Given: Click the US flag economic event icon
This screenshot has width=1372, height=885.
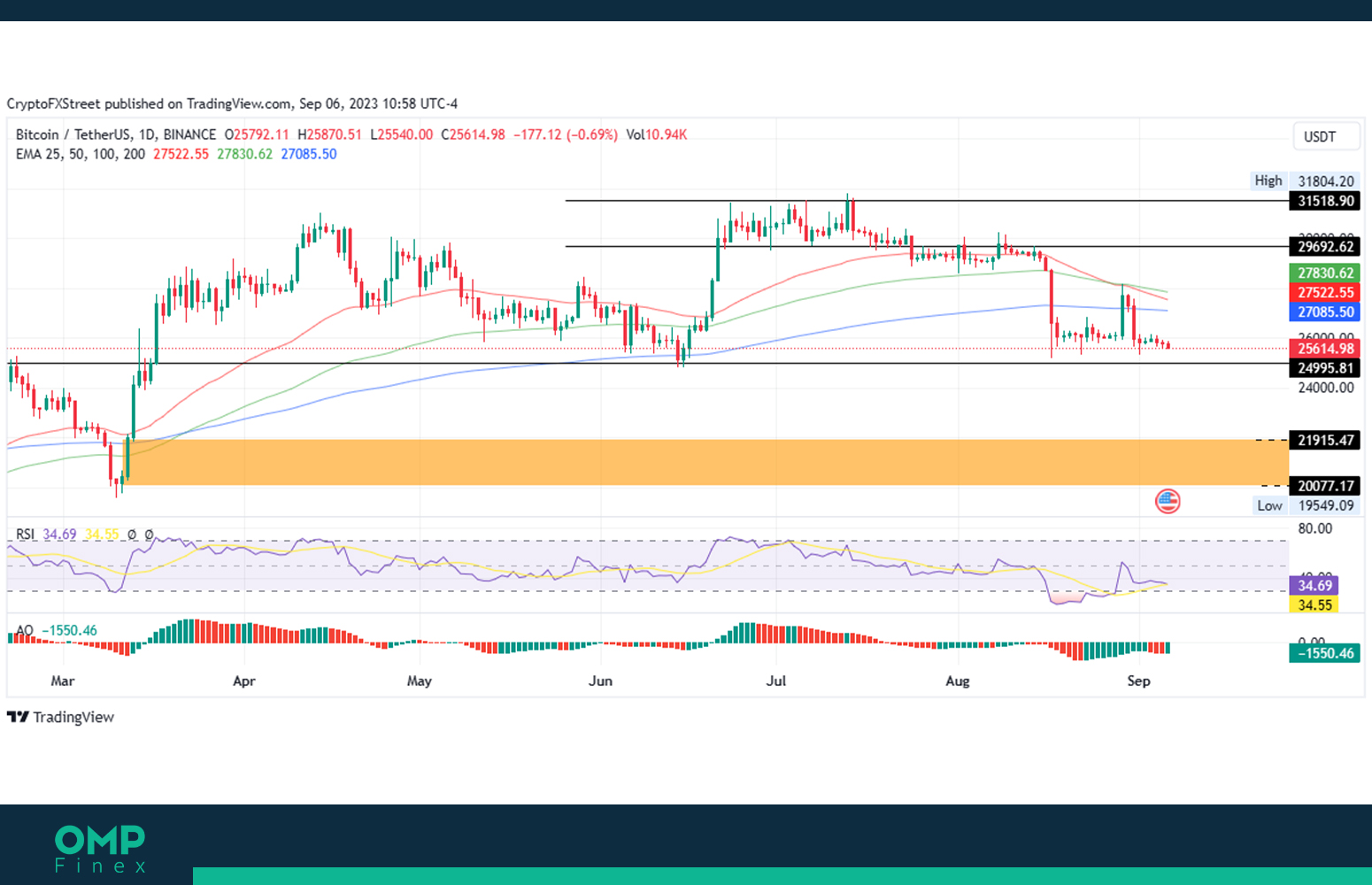Looking at the screenshot, I should (x=1168, y=502).
